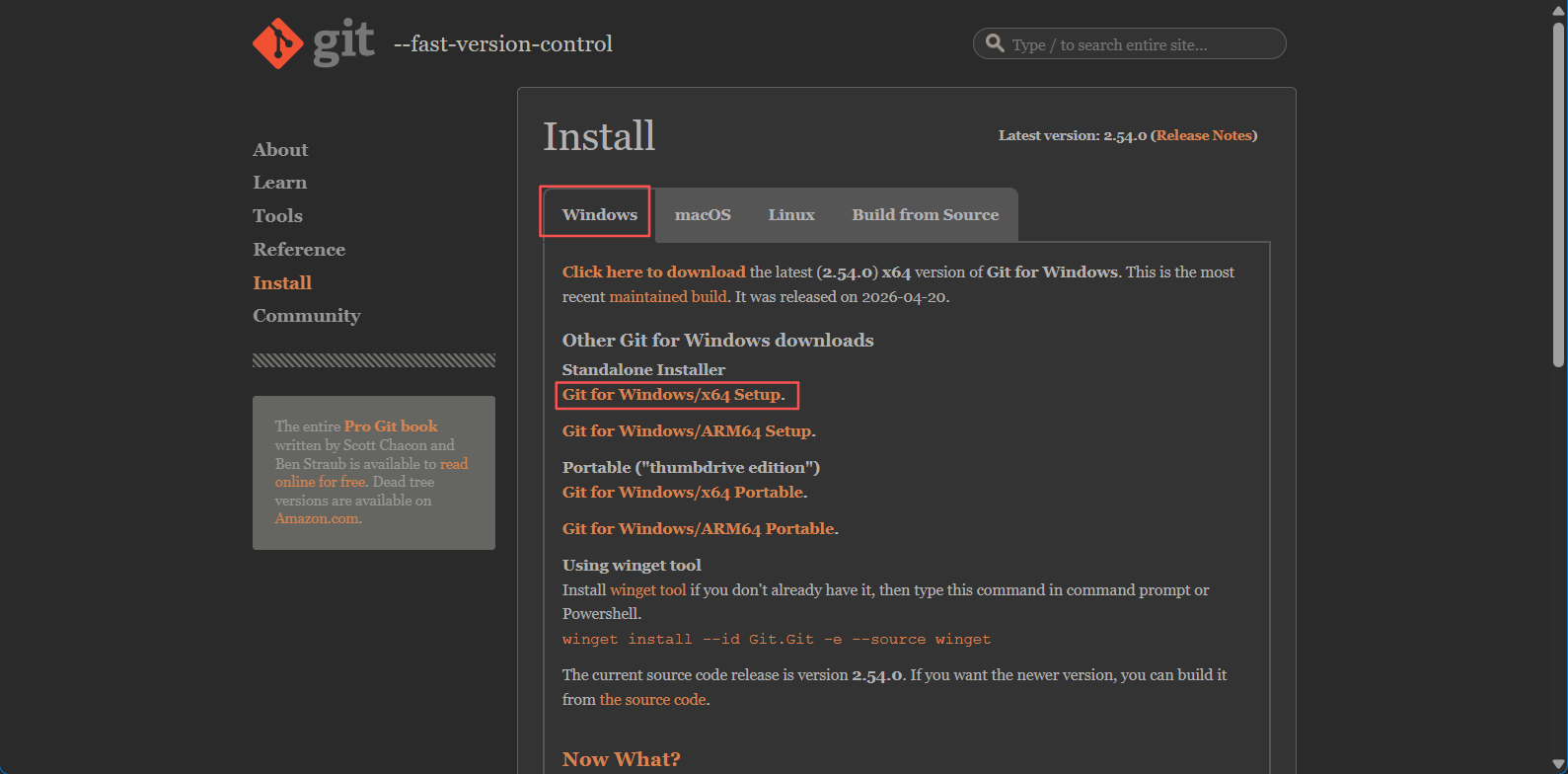
Task: Download Git for Windows/x64 Portable
Action: [683, 493]
